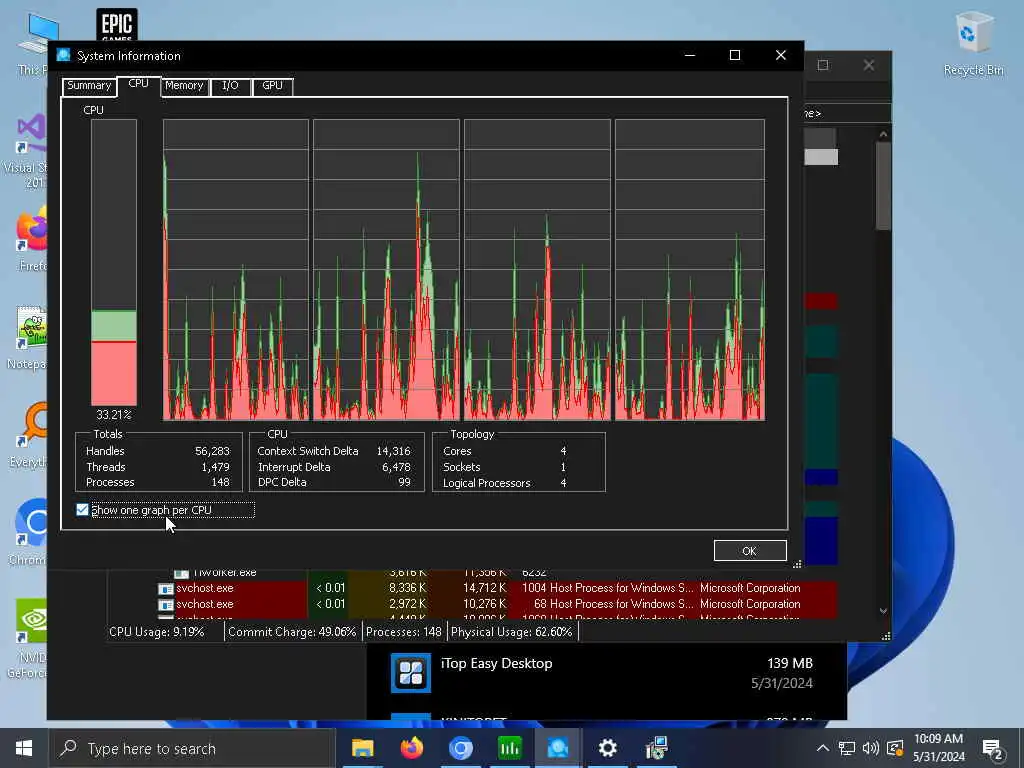1024x768 pixels.
Task: Close the System Information window
Action: tap(780, 55)
